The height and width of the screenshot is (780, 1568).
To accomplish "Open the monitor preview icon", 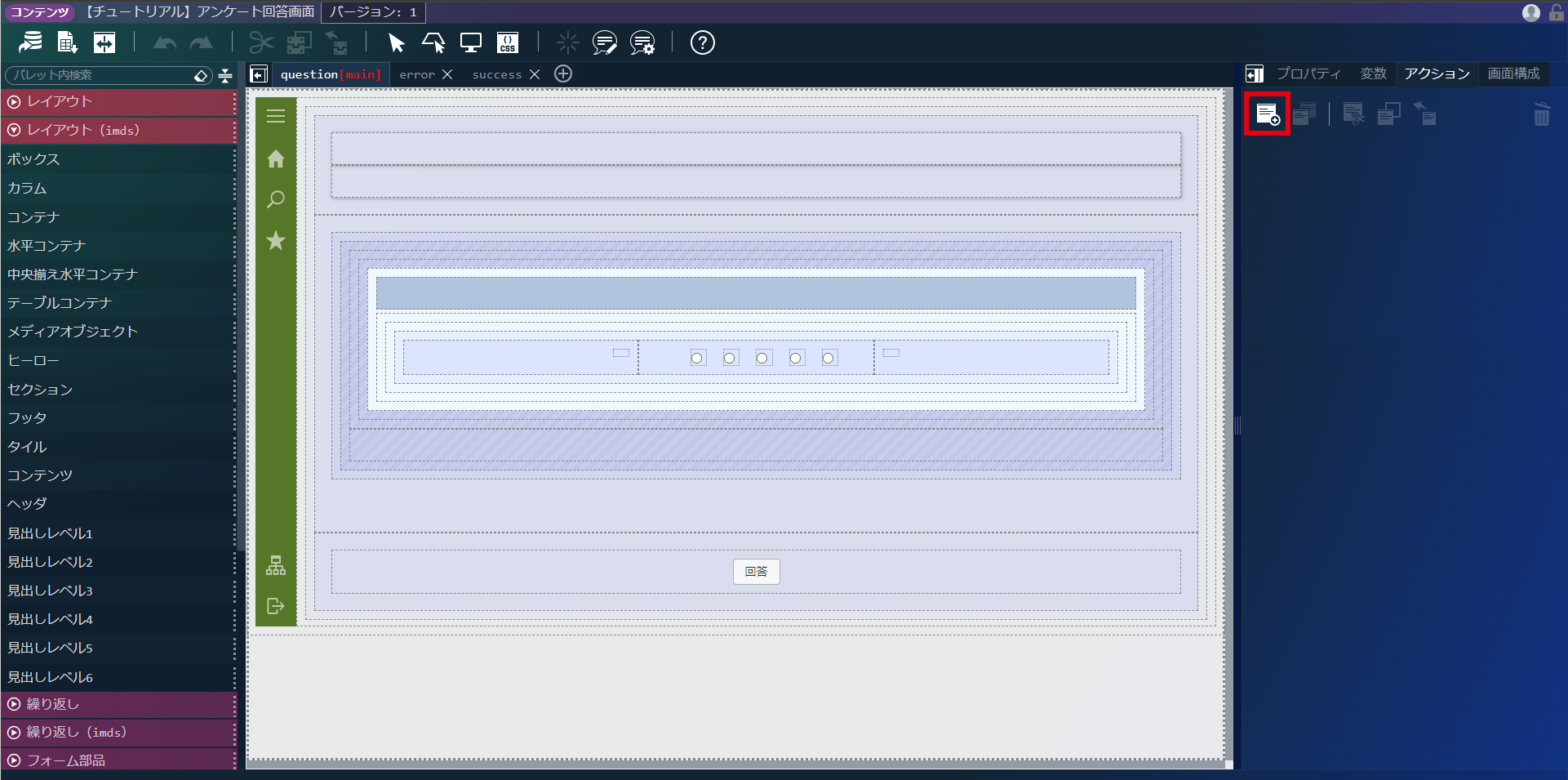I will click(471, 42).
